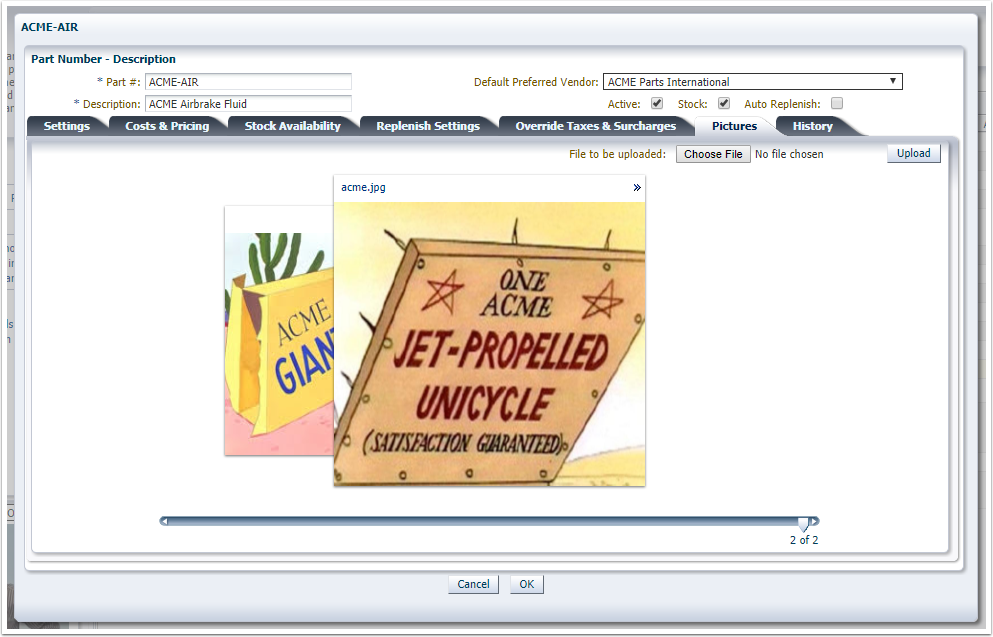Toggle the Active checkbox
993x637 pixels.
[657, 103]
